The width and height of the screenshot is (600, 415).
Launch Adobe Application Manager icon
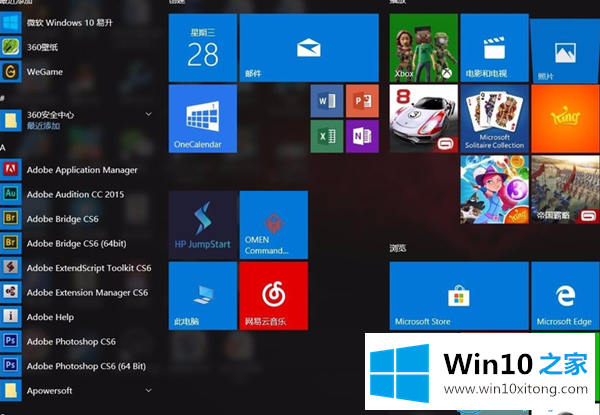tap(11, 169)
